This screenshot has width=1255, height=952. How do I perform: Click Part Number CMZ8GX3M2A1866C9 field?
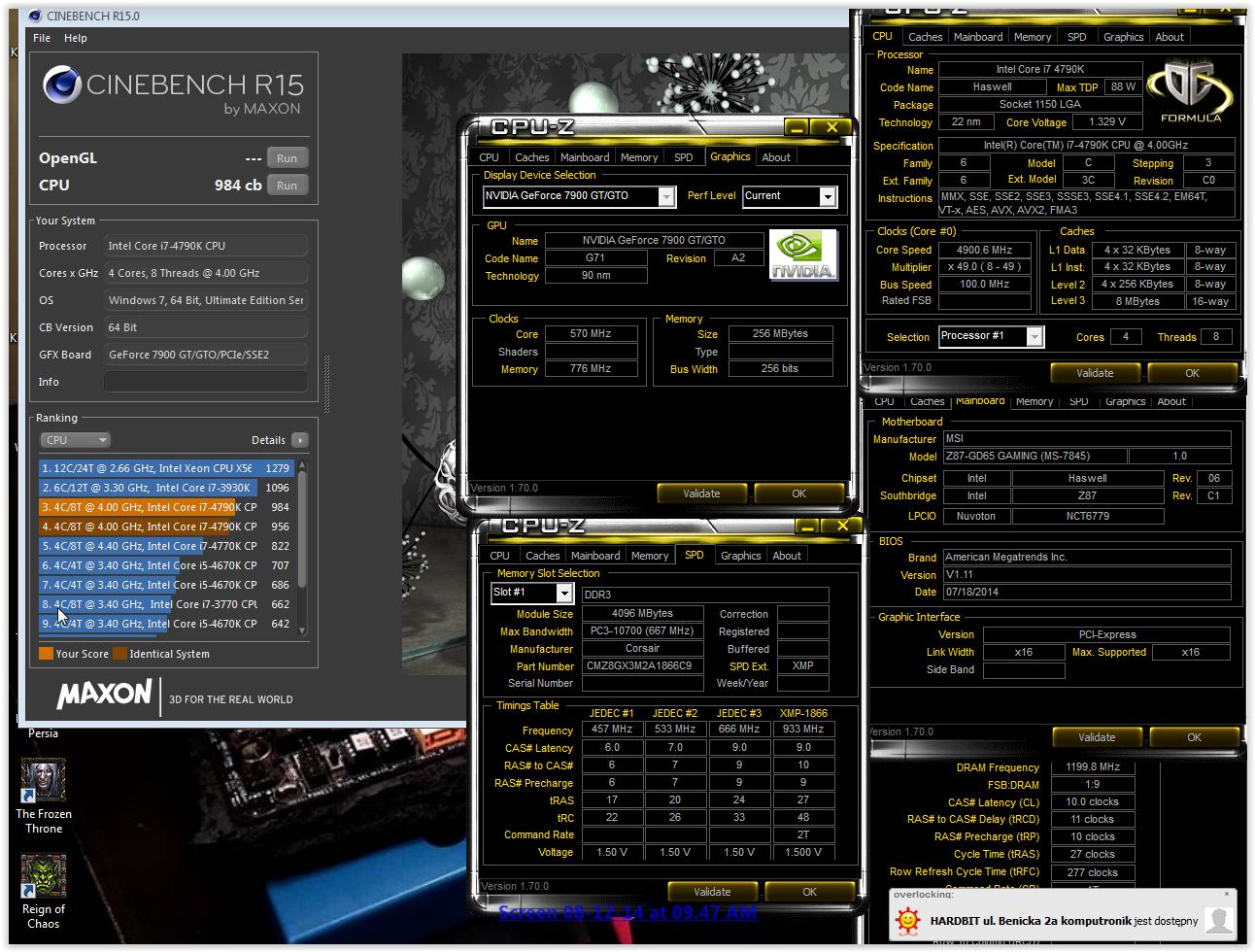(x=642, y=666)
